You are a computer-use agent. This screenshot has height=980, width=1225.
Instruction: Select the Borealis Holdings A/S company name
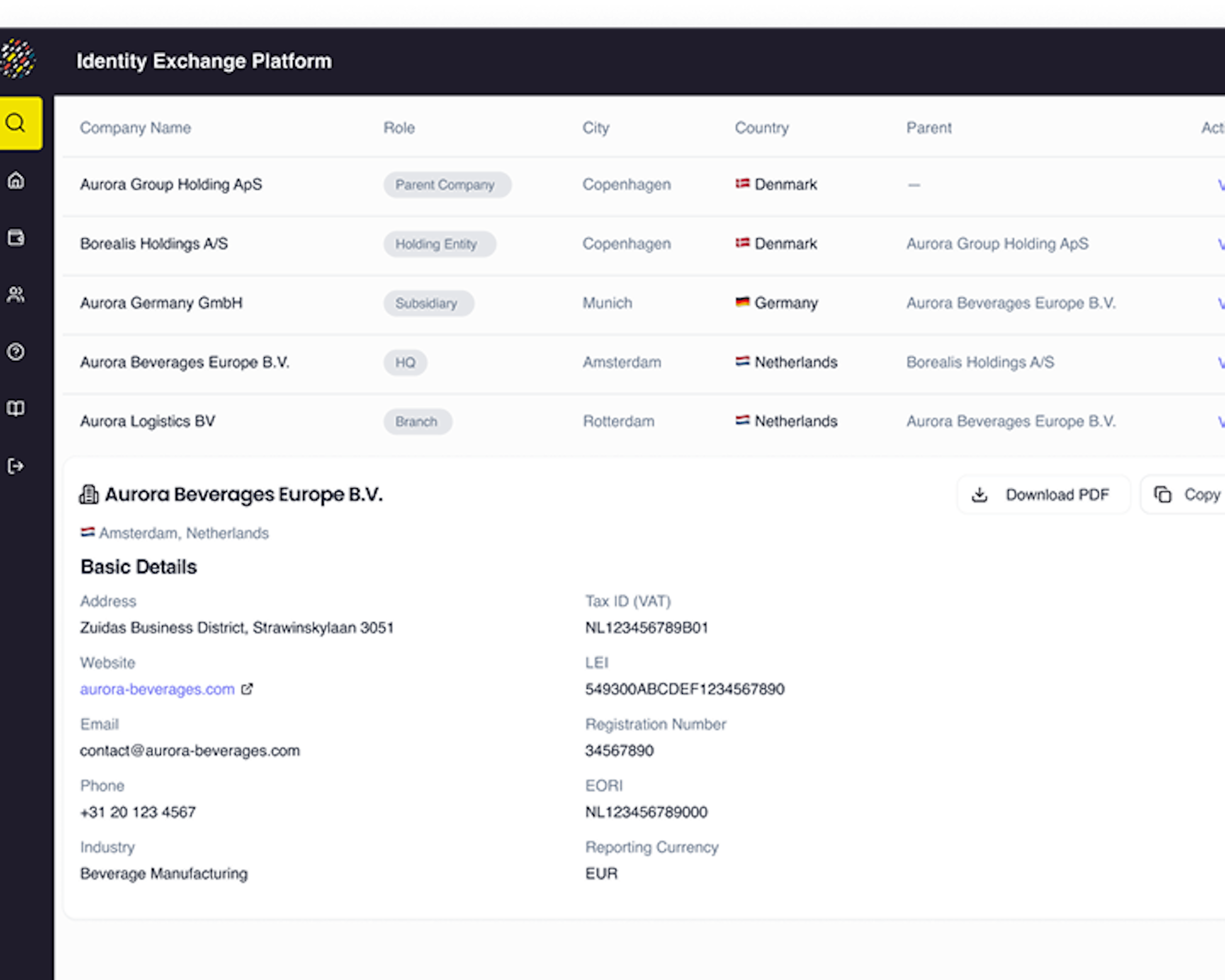[154, 244]
